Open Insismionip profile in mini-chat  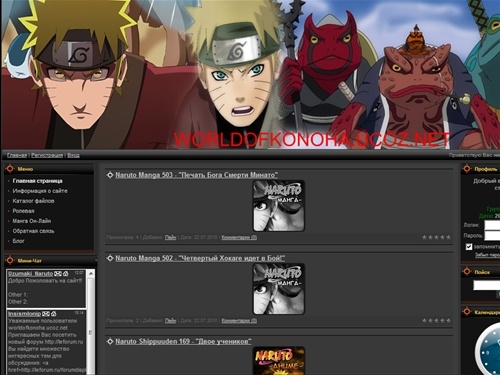[25, 314]
